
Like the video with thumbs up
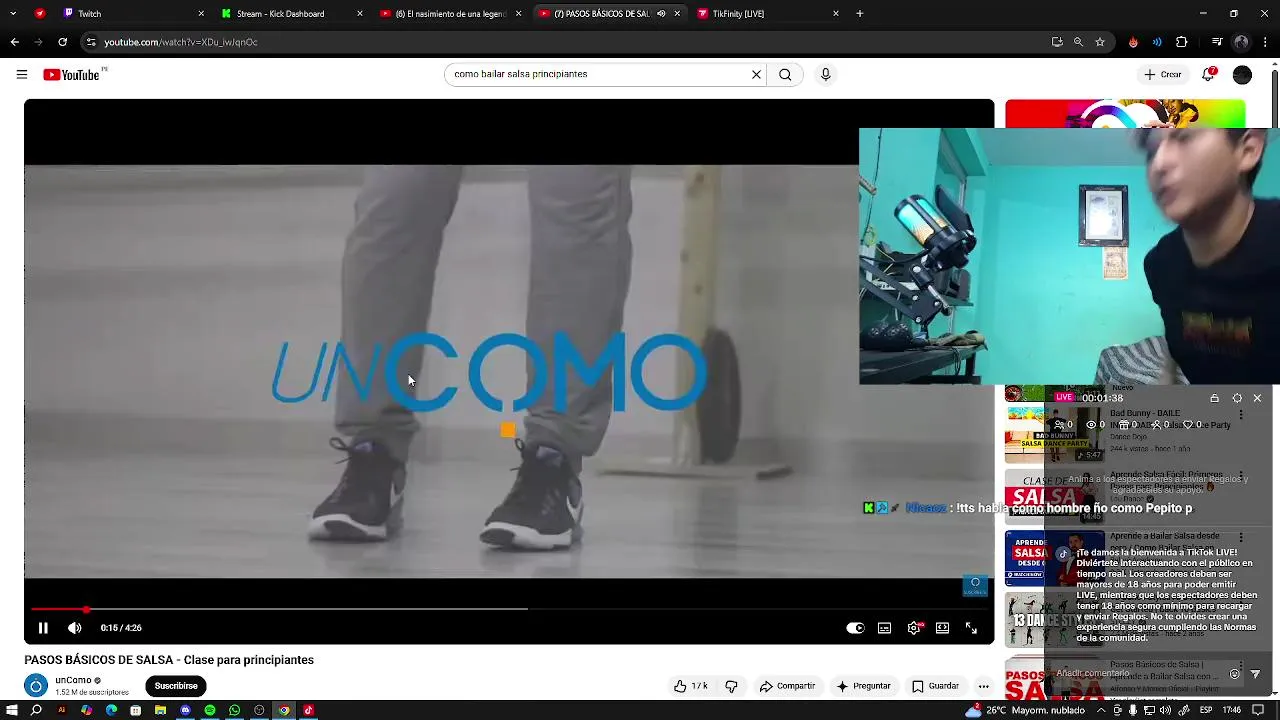point(690,686)
